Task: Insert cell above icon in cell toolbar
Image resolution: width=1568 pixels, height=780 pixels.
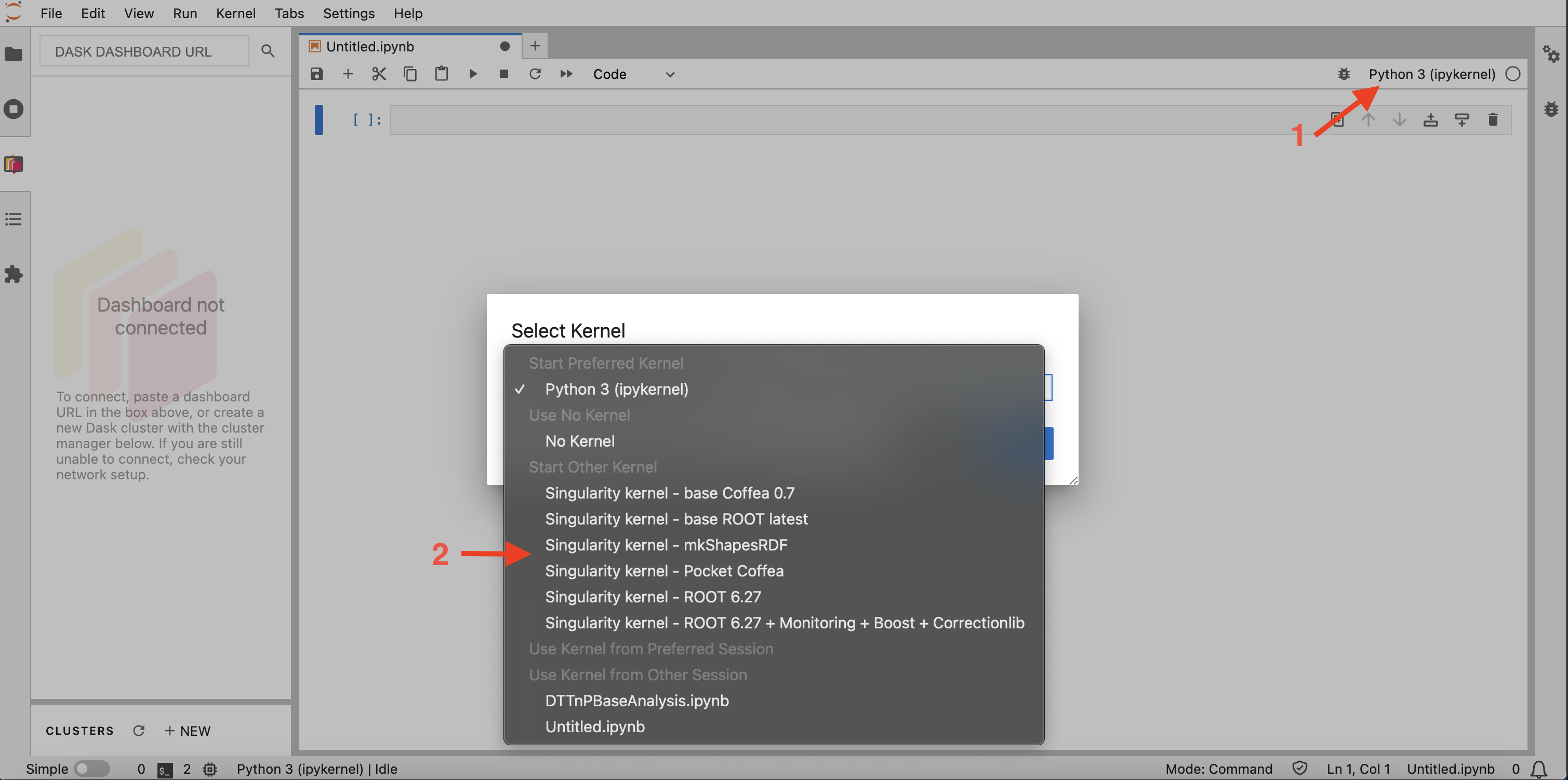Action: pyautogui.click(x=1430, y=120)
